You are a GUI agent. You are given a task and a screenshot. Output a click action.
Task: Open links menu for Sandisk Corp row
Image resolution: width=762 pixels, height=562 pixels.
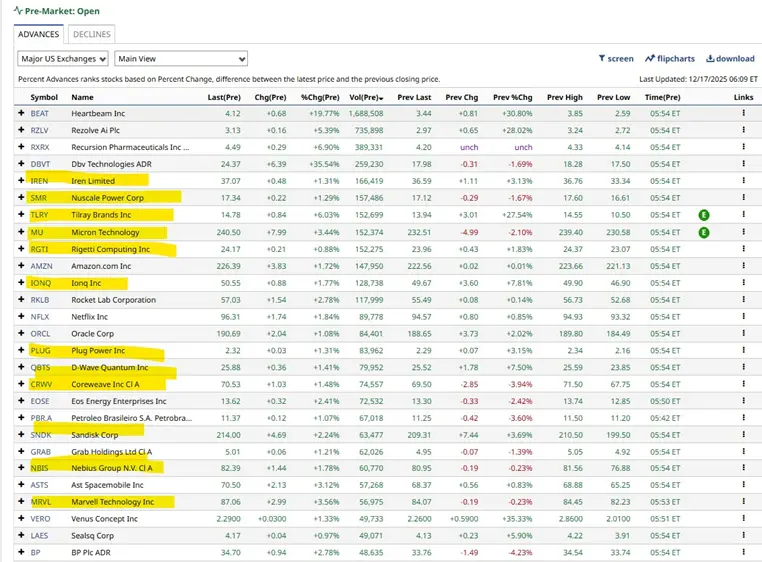(744, 435)
